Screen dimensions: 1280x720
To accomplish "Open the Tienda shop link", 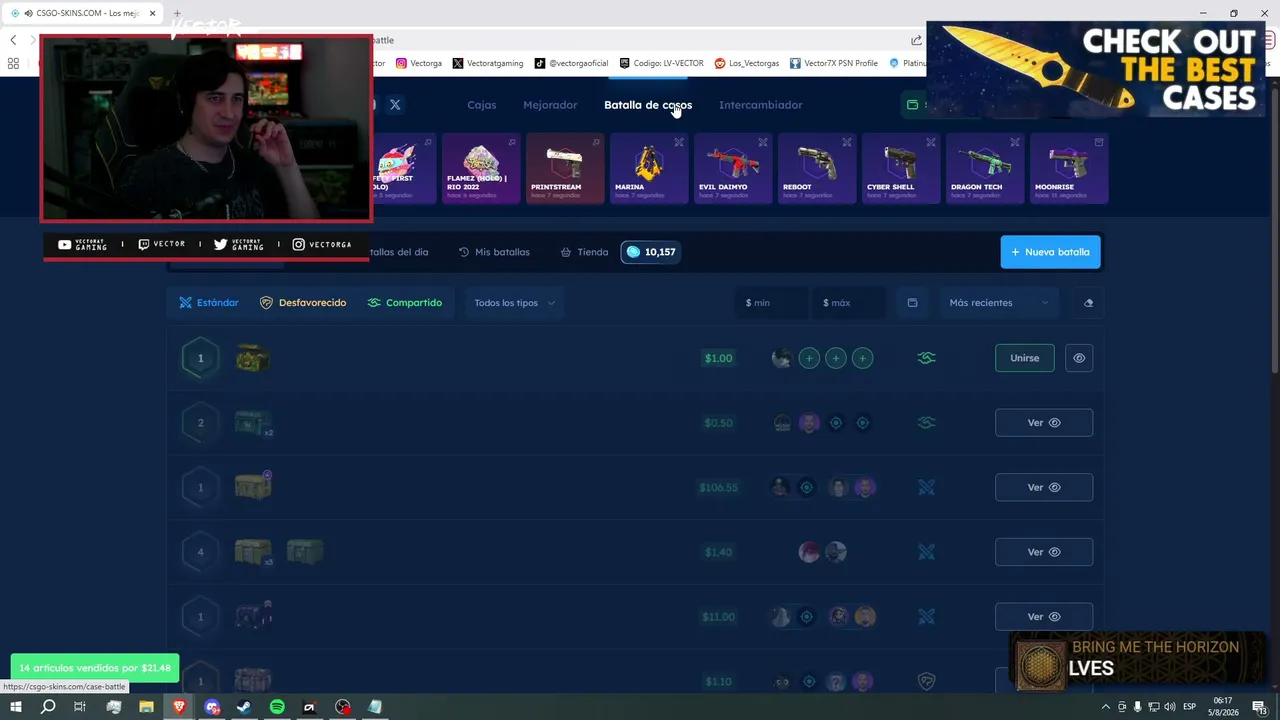I will (x=584, y=252).
